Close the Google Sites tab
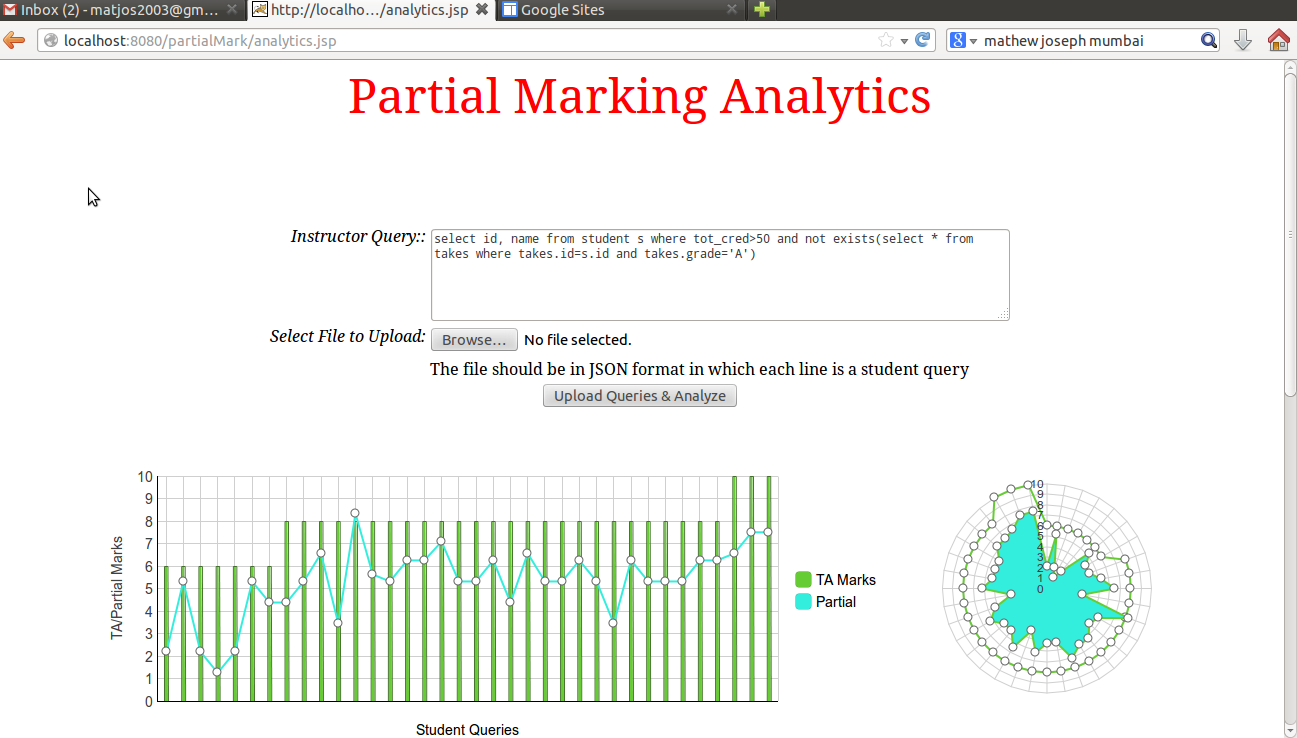This screenshot has height=738, width=1297. [x=731, y=10]
